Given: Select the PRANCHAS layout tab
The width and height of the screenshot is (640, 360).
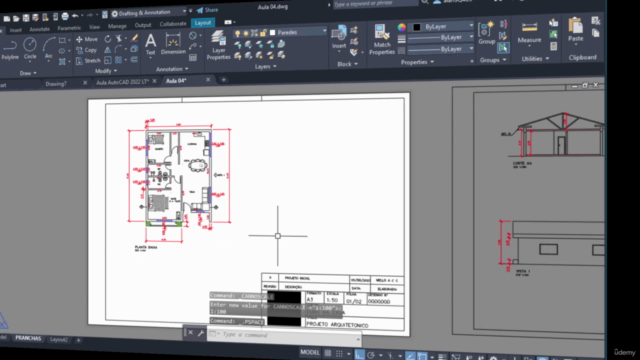Looking at the screenshot, I should pyautogui.click(x=28, y=338).
